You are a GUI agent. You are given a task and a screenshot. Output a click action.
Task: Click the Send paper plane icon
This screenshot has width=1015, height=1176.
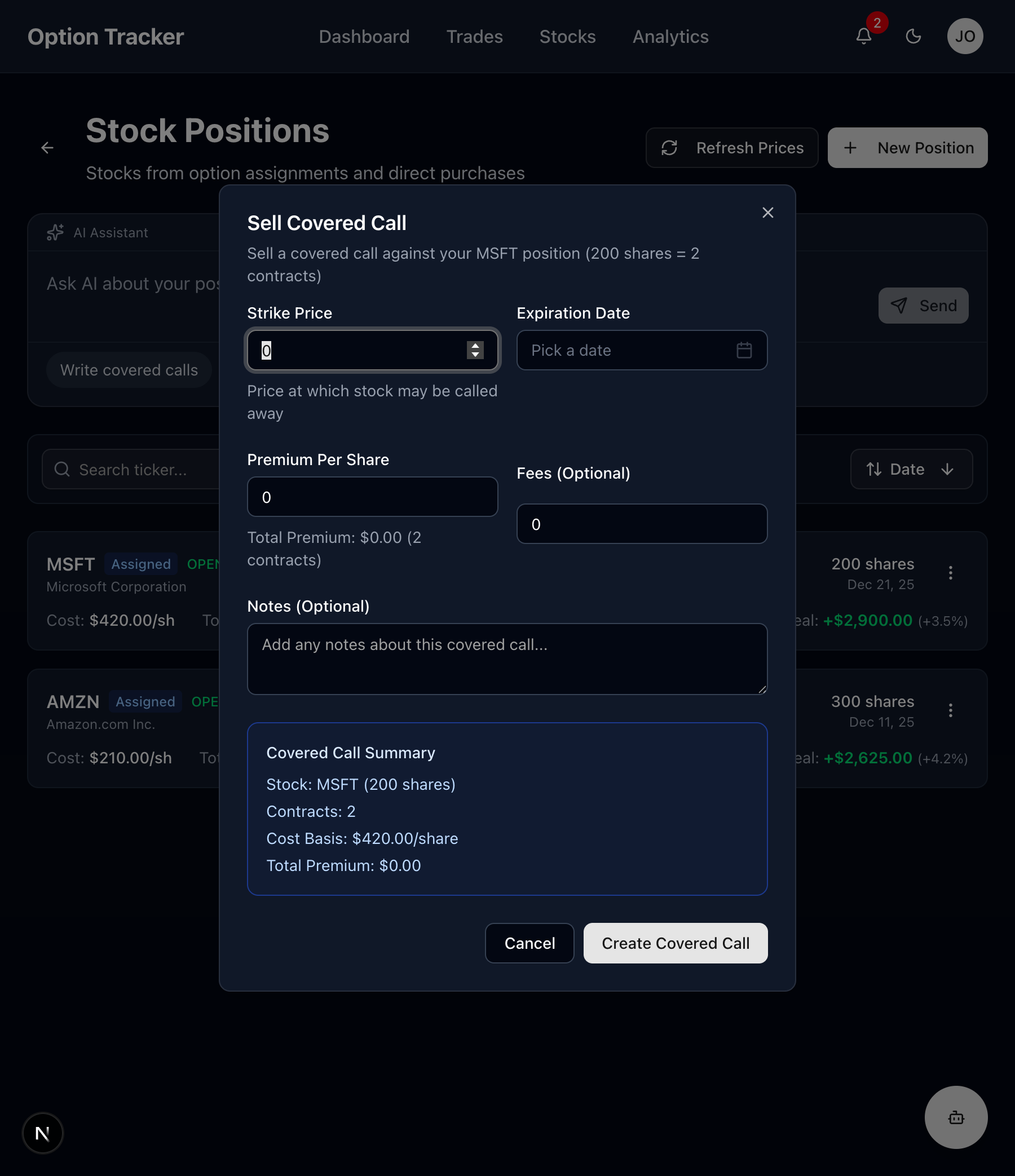tap(900, 306)
